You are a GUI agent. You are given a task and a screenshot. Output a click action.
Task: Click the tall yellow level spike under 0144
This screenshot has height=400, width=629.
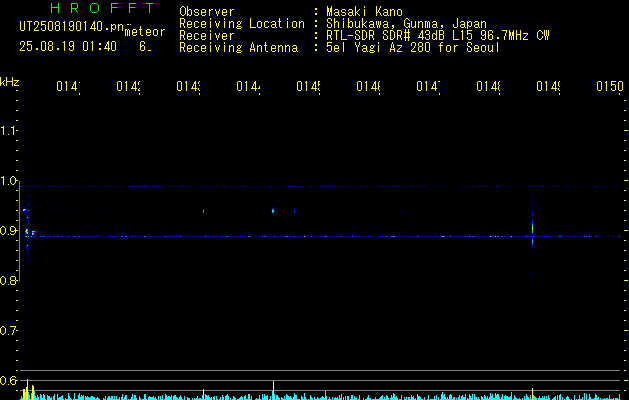click(273, 389)
